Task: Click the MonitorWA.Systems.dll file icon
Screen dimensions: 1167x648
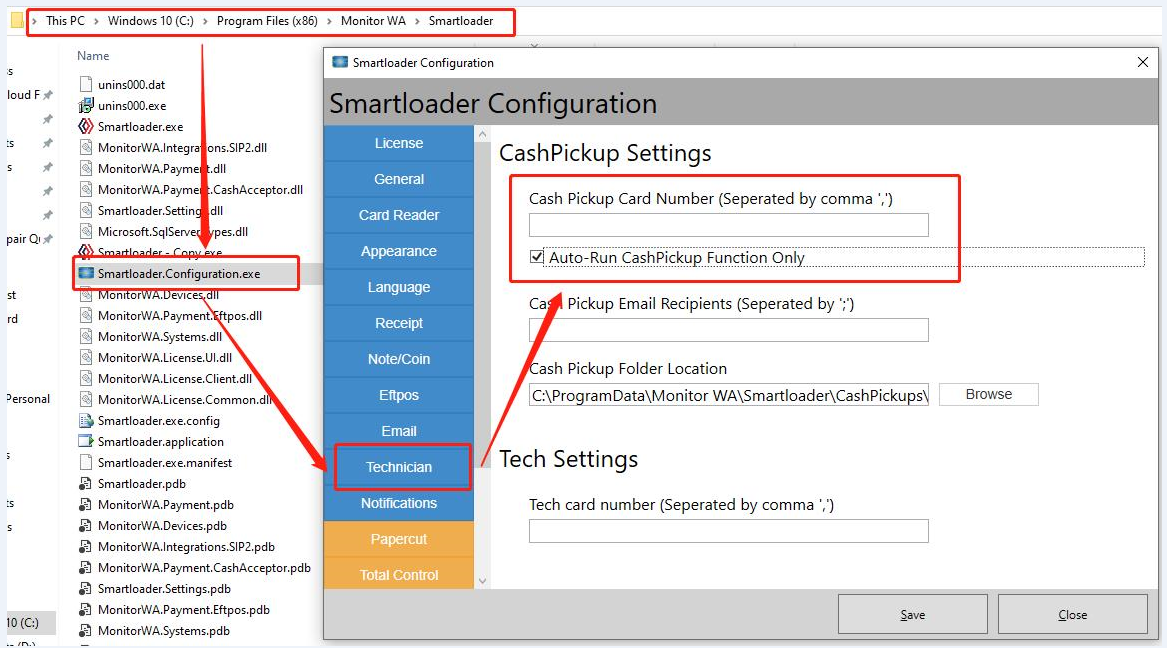Action: (86, 336)
